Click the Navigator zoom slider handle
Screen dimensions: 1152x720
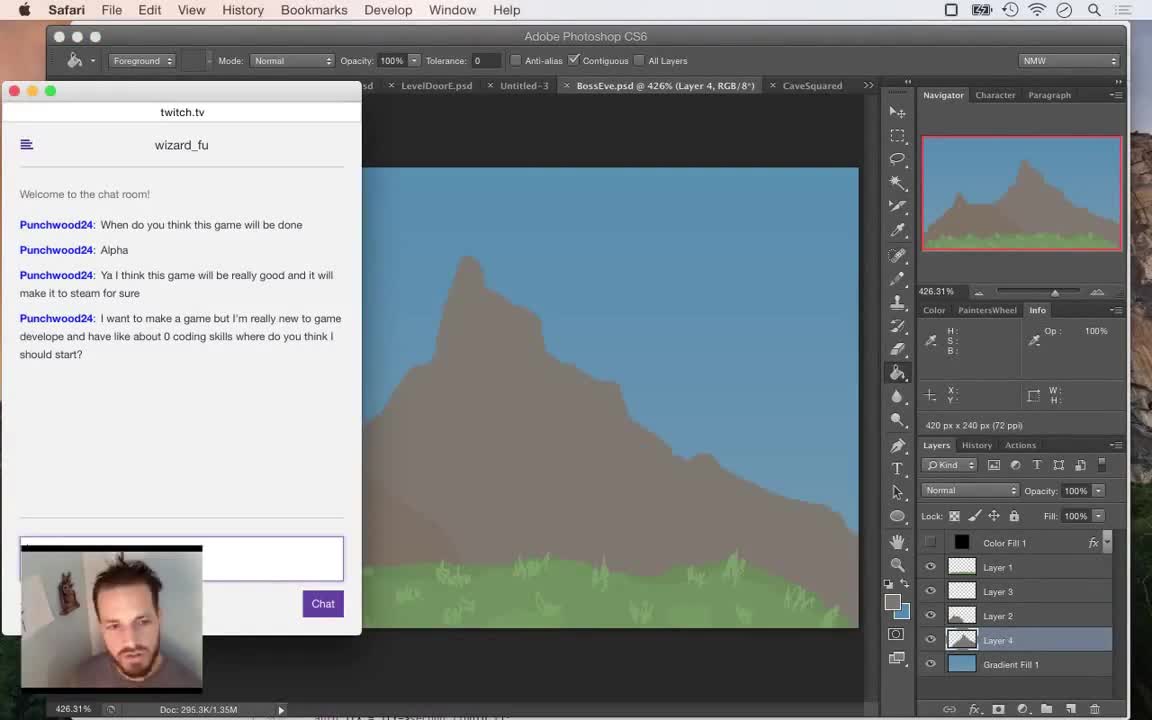[1055, 292]
